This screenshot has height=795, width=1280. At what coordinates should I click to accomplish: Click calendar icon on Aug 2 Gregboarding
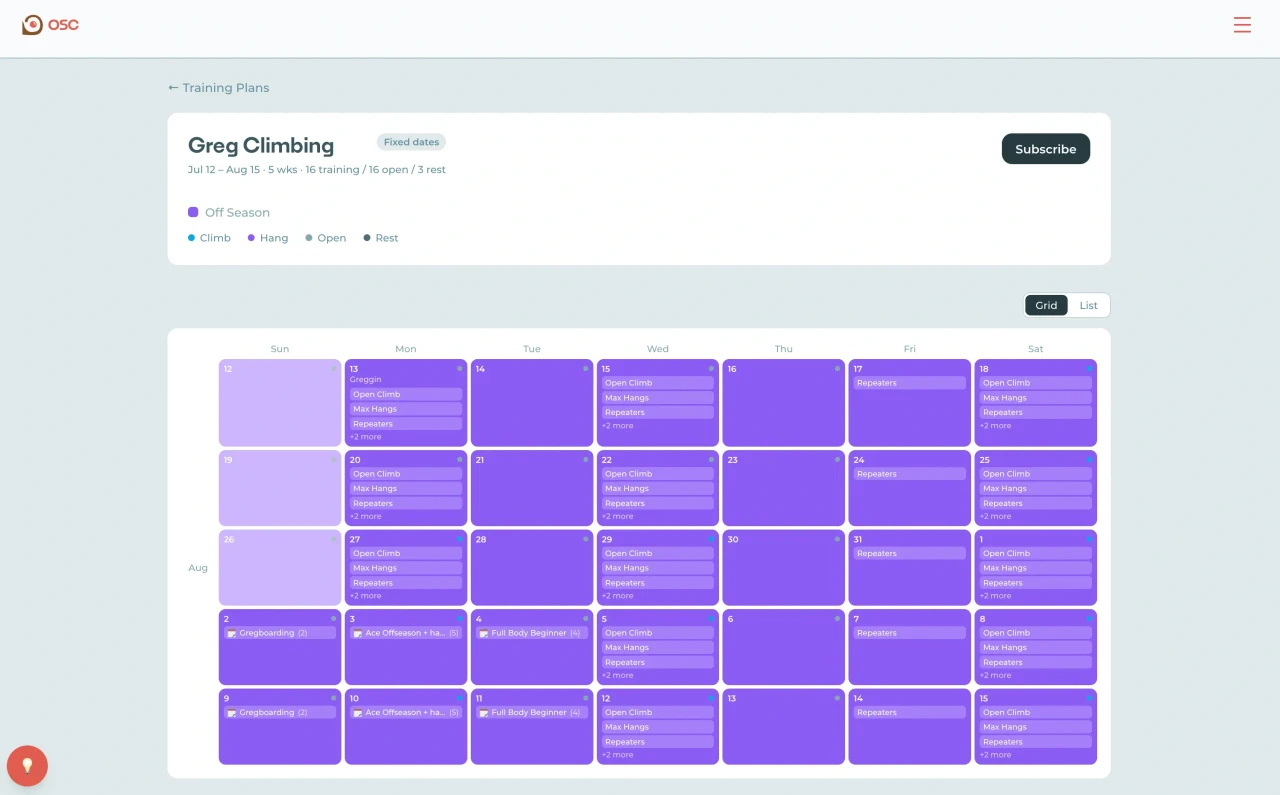232,634
